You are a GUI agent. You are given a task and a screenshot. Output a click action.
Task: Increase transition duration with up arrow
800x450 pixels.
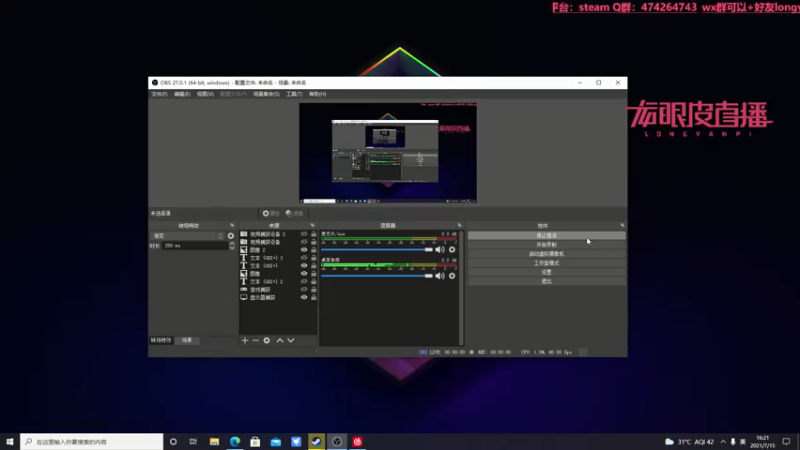232,243
